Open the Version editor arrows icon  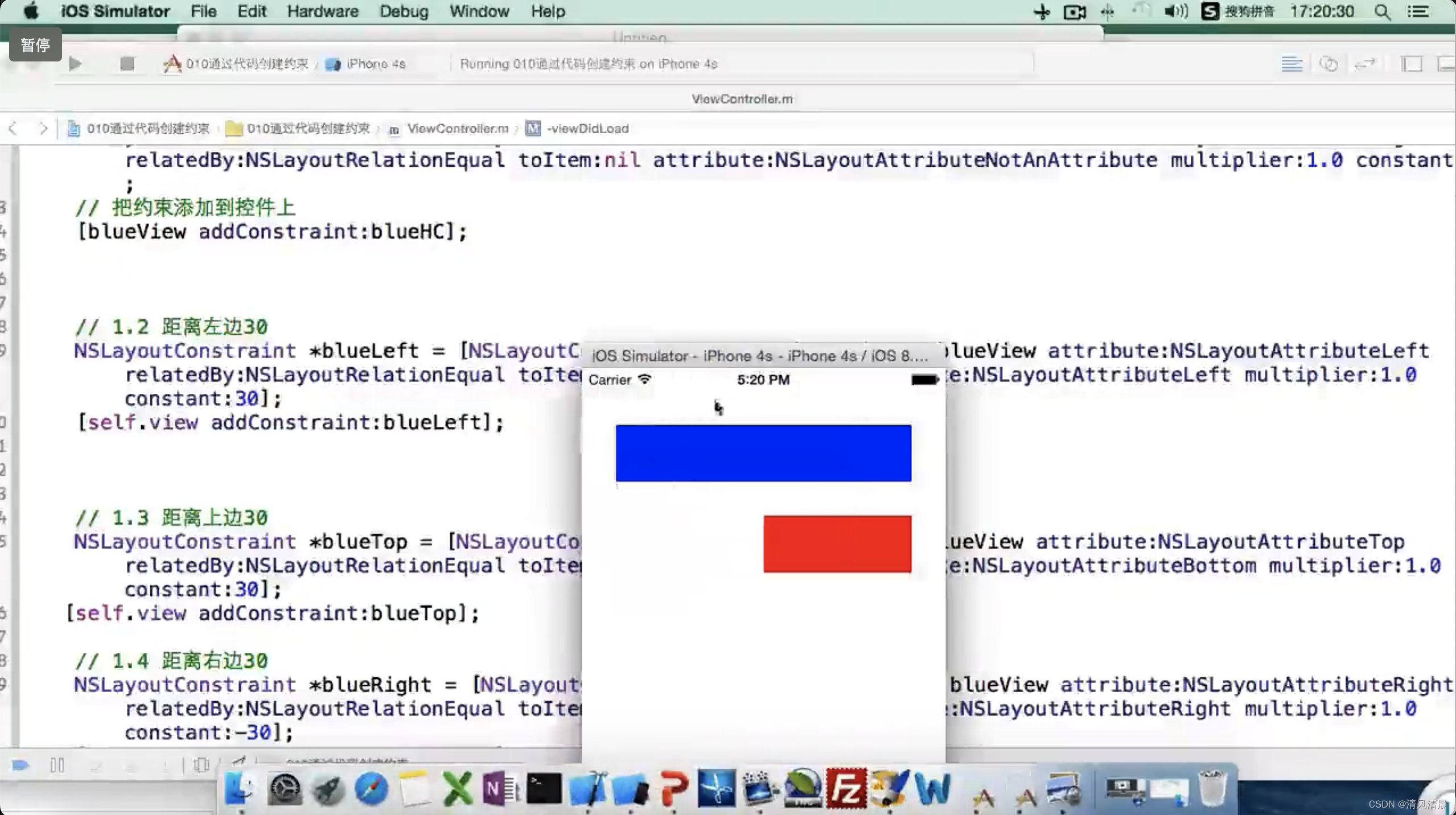[1365, 64]
